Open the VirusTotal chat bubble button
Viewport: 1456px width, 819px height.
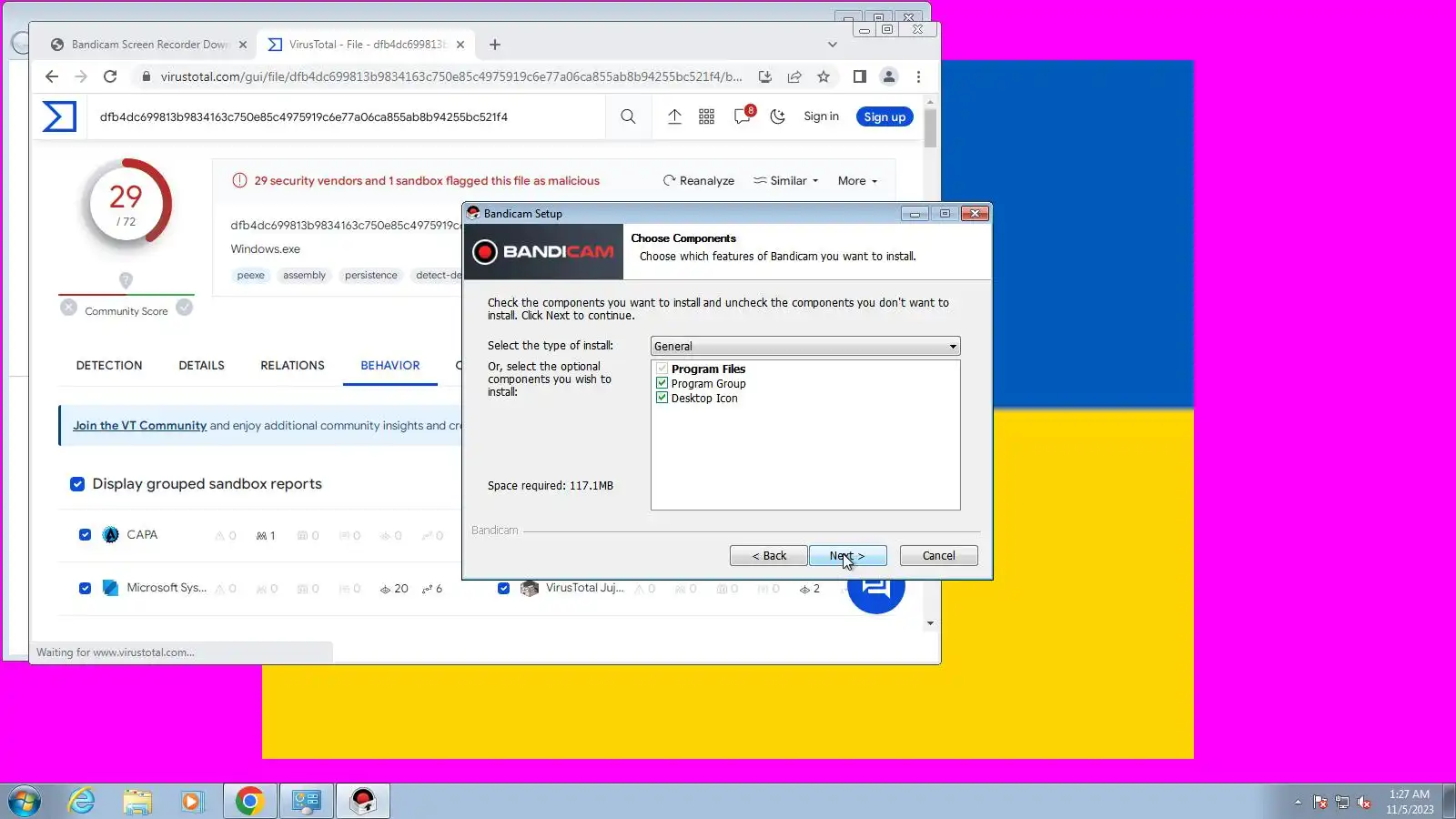pos(875,588)
